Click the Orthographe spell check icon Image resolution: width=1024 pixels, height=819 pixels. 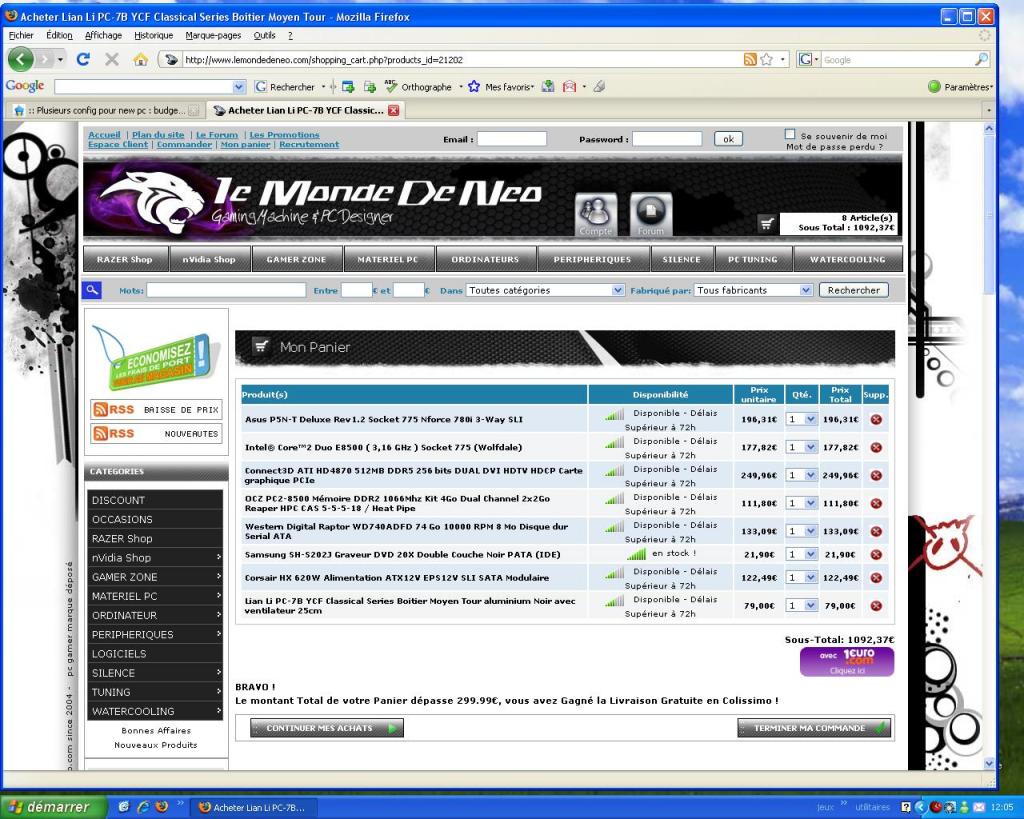[391, 86]
